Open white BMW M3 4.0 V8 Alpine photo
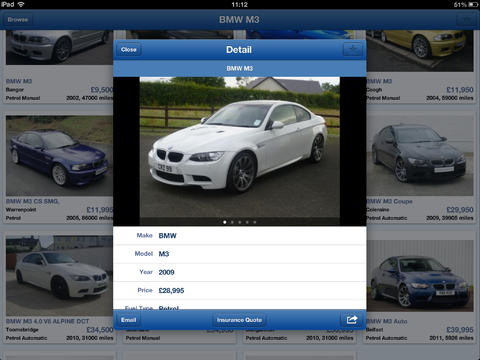The image size is (480, 360). (x=59, y=276)
